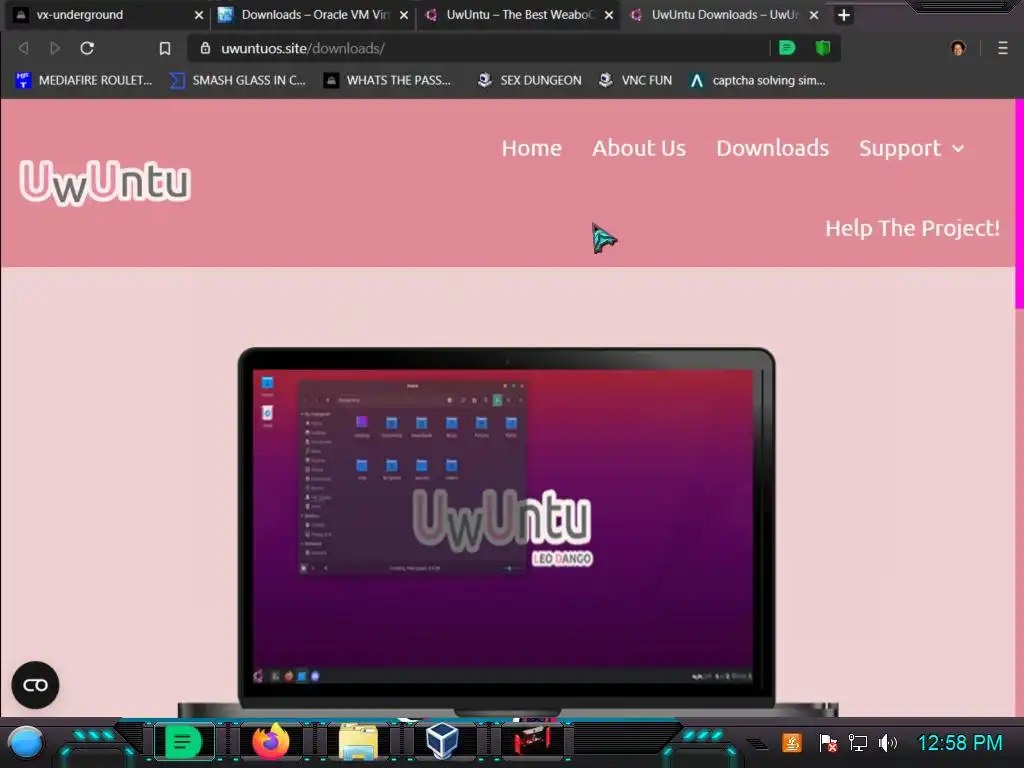Switch to the UwUntu – The Best Weabo tab

pos(519,14)
